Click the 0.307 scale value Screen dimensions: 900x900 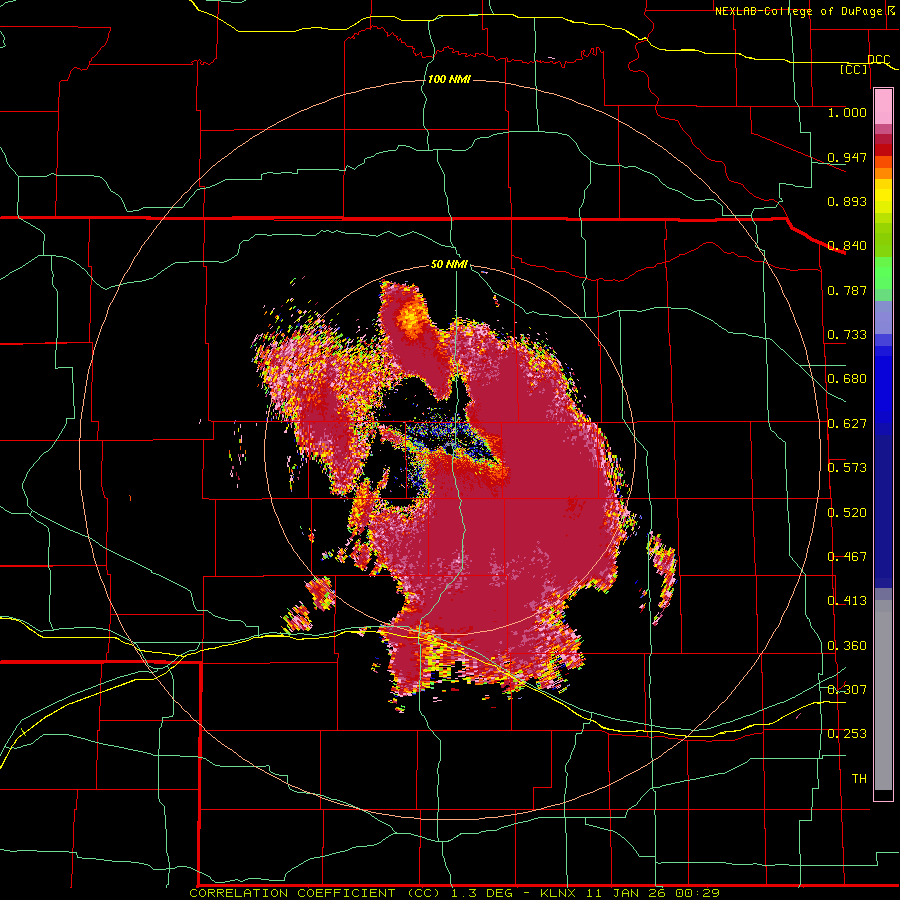[x=847, y=690]
